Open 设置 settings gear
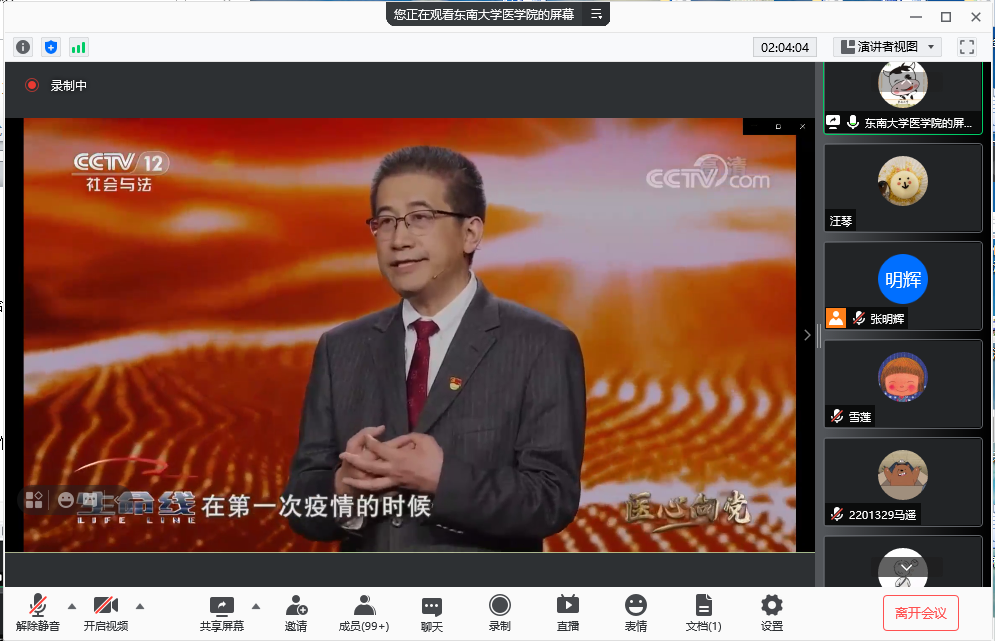The height and width of the screenshot is (641, 995). (x=771, y=612)
